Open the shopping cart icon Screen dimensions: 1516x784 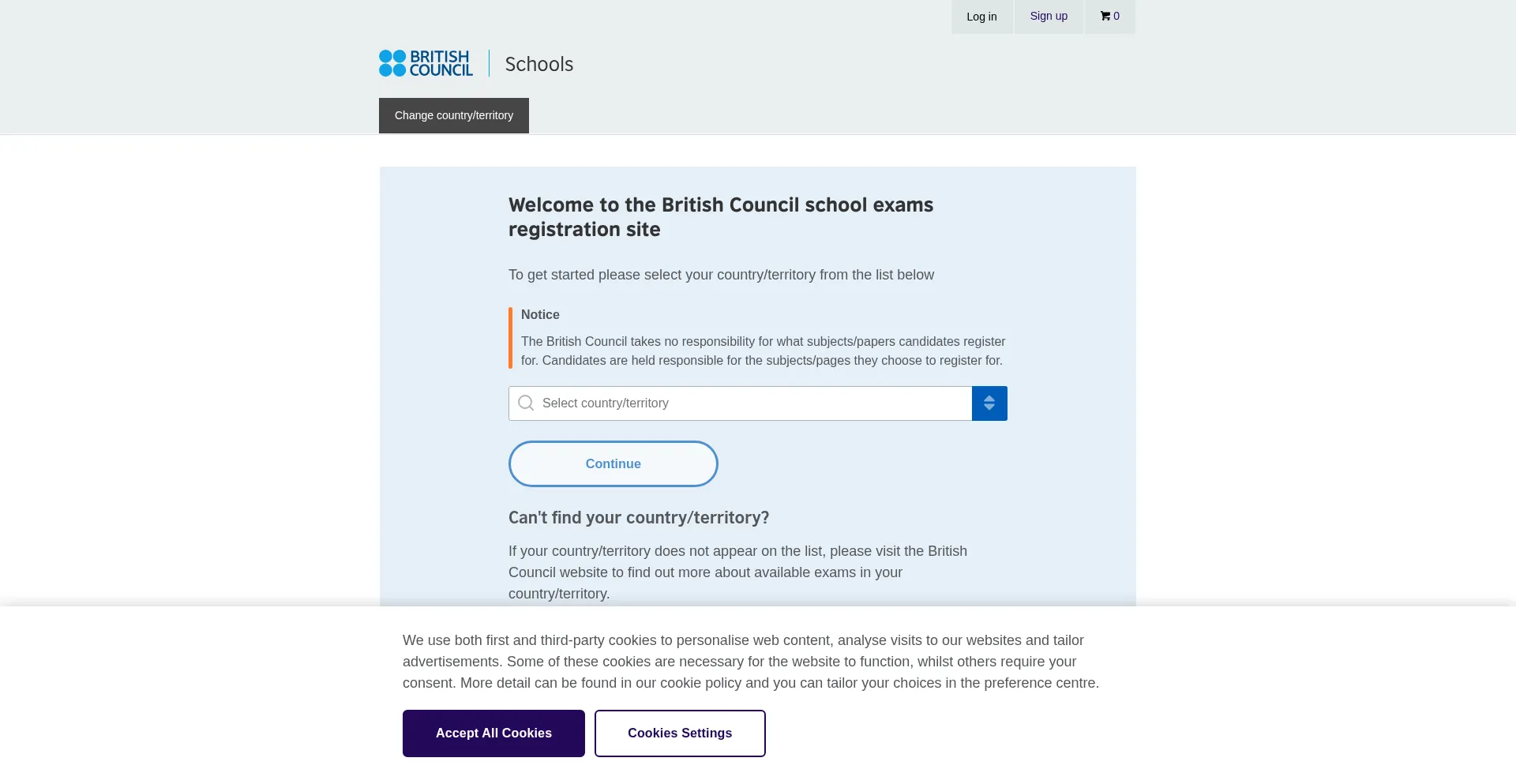[x=1109, y=17]
